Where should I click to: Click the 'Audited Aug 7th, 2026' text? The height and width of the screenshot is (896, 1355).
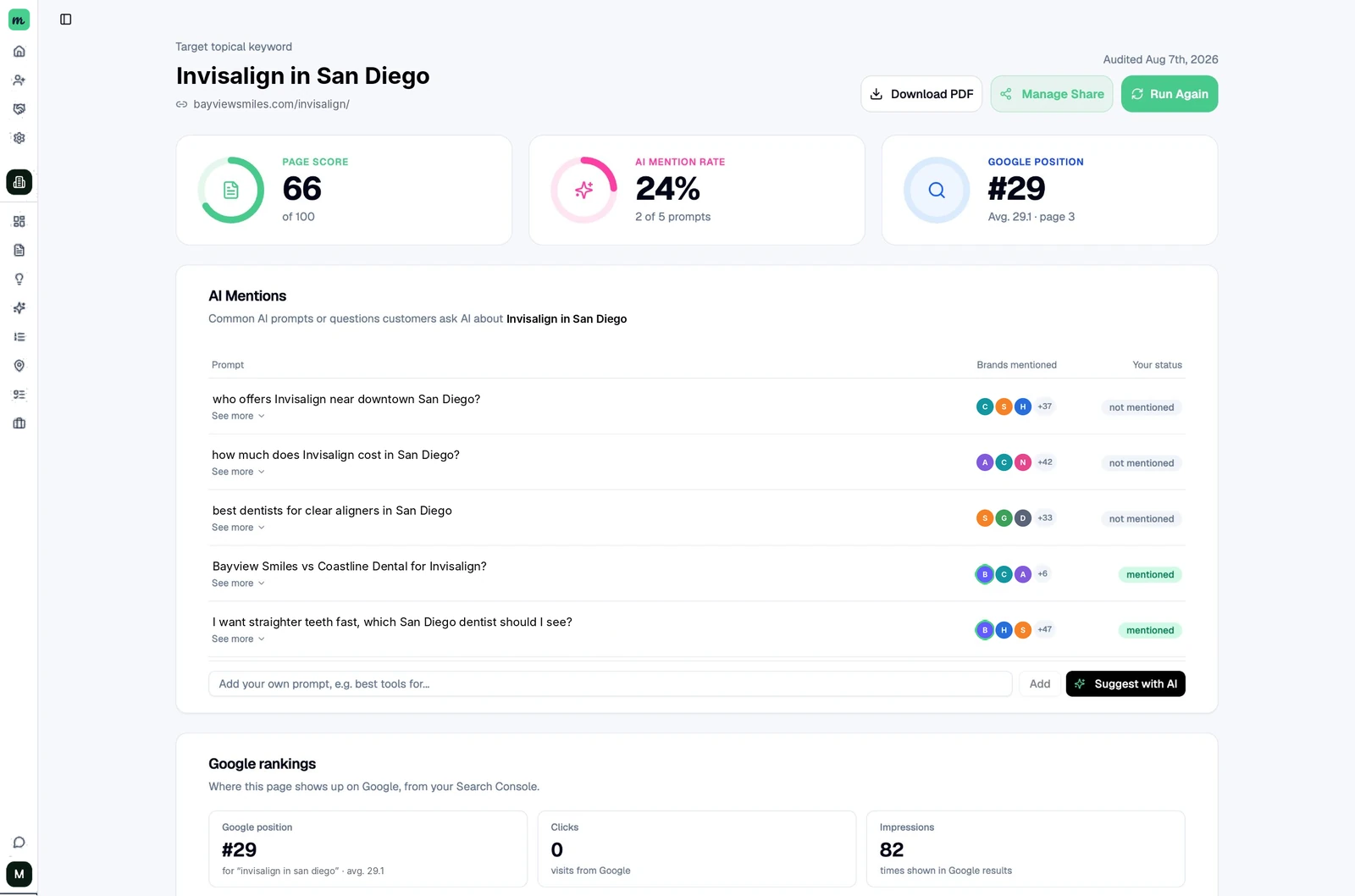[1160, 59]
